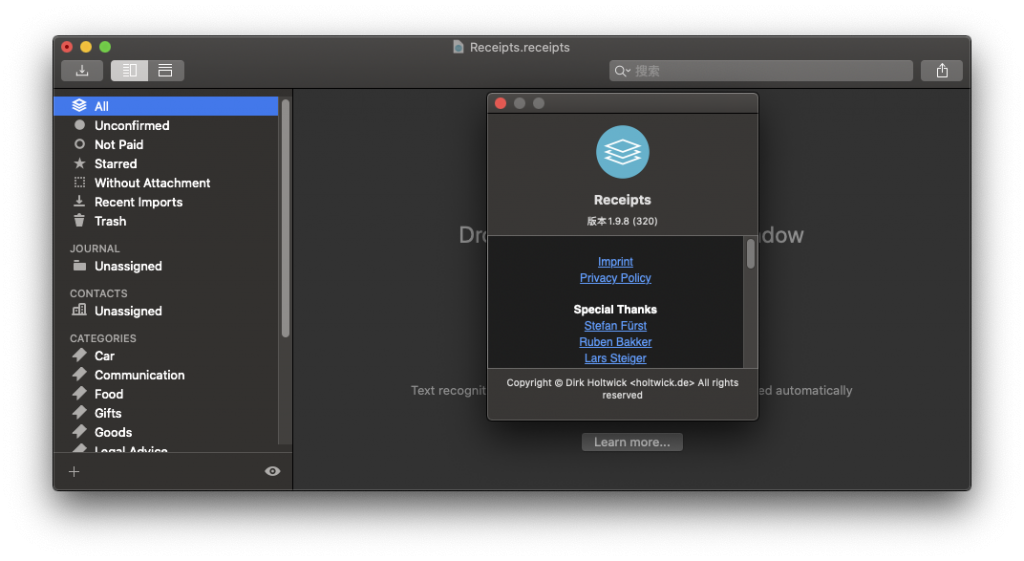Screen dimensions: 1024x561
Task: Click the Gifts category tag icon
Action: pyautogui.click(x=79, y=412)
